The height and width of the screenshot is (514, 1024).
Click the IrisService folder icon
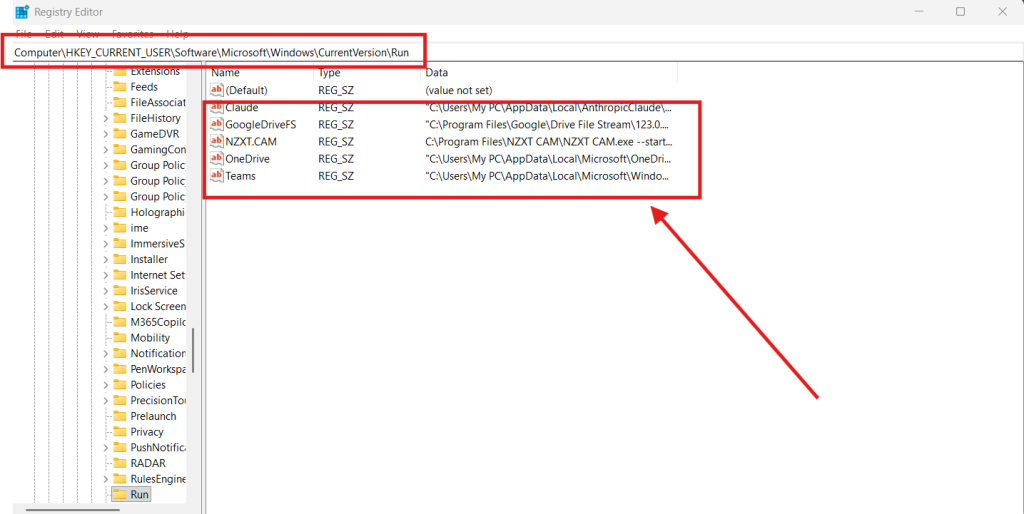click(120, 291)
